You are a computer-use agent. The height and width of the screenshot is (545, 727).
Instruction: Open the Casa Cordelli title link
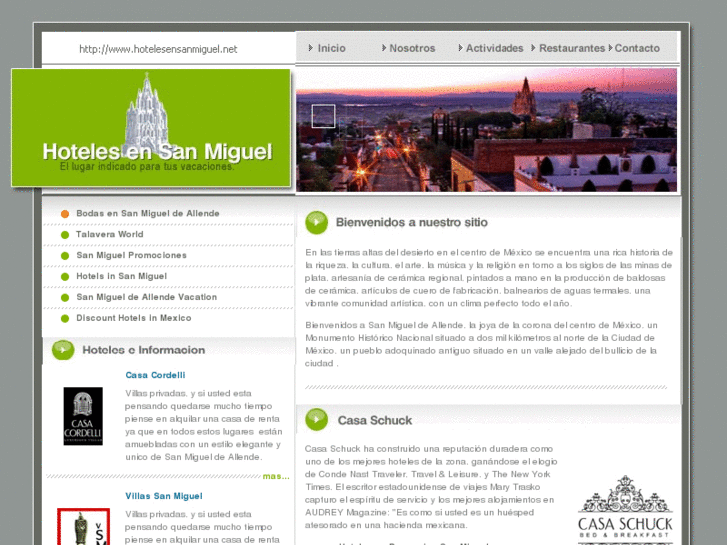coord(155,375)
